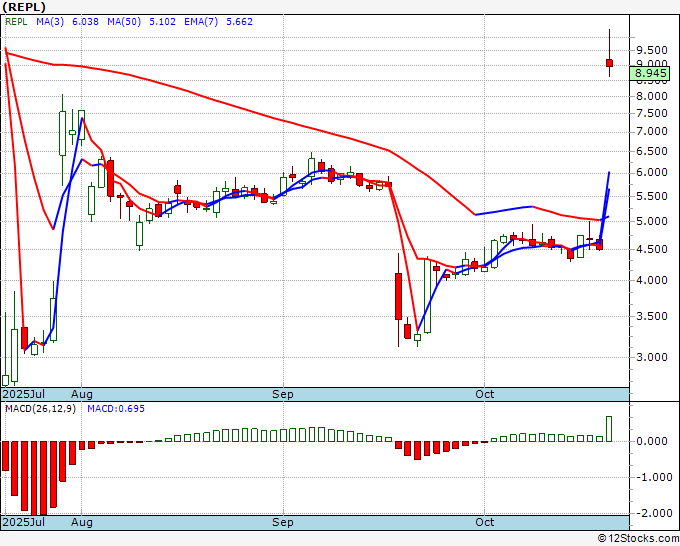Click the 7.000 price axis label
The height and width of the screenshot is (546, 680).
click(651, 131)
